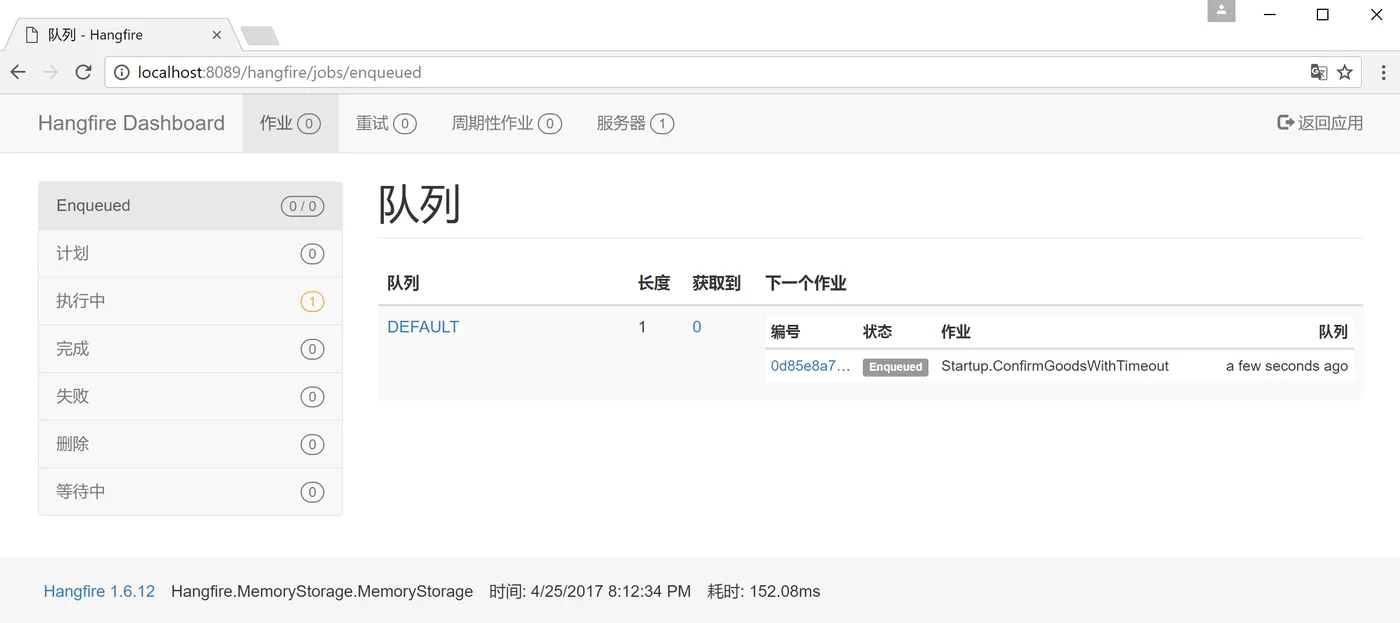Click the 耗时 152.08ms footer text
The width and height of the screenshot is (1400, 623).
[x=764, y=591]
